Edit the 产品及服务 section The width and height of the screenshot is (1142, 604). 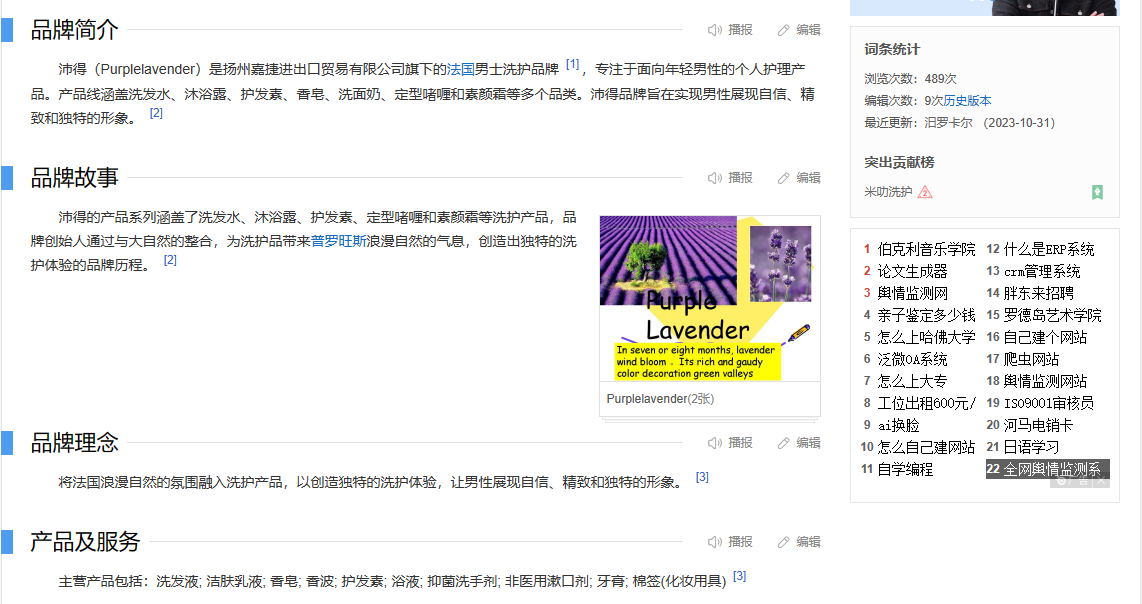[x=799, y=542]
